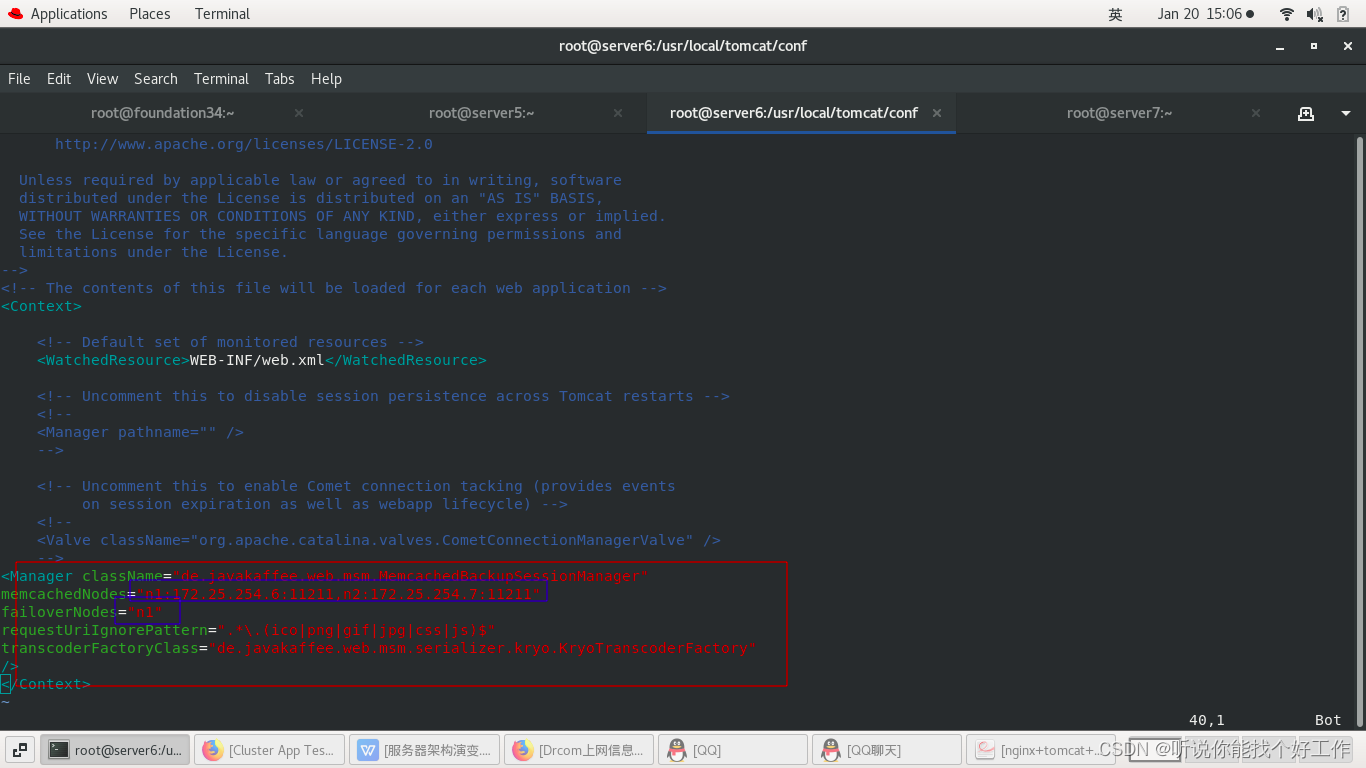
Task: Click the 服务器架构演变 taskbar icon
Action: (423, 749)
